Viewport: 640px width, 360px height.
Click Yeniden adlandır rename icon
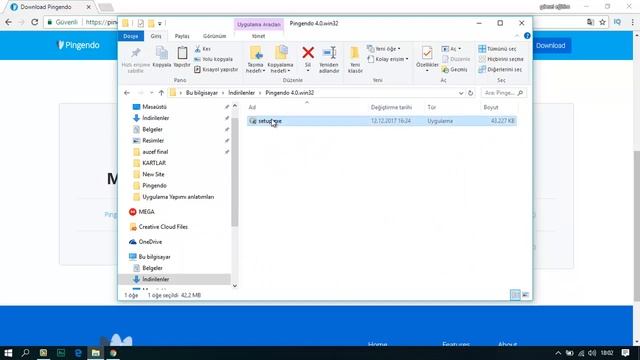[329, 60]
